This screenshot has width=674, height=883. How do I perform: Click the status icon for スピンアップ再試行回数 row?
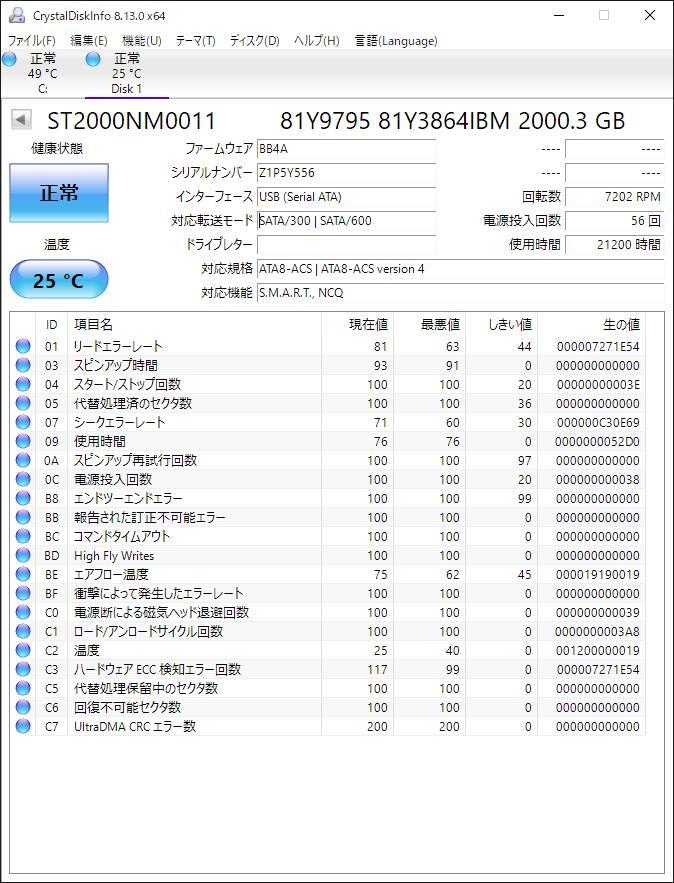pyautogui.click(x=23, y=461)
